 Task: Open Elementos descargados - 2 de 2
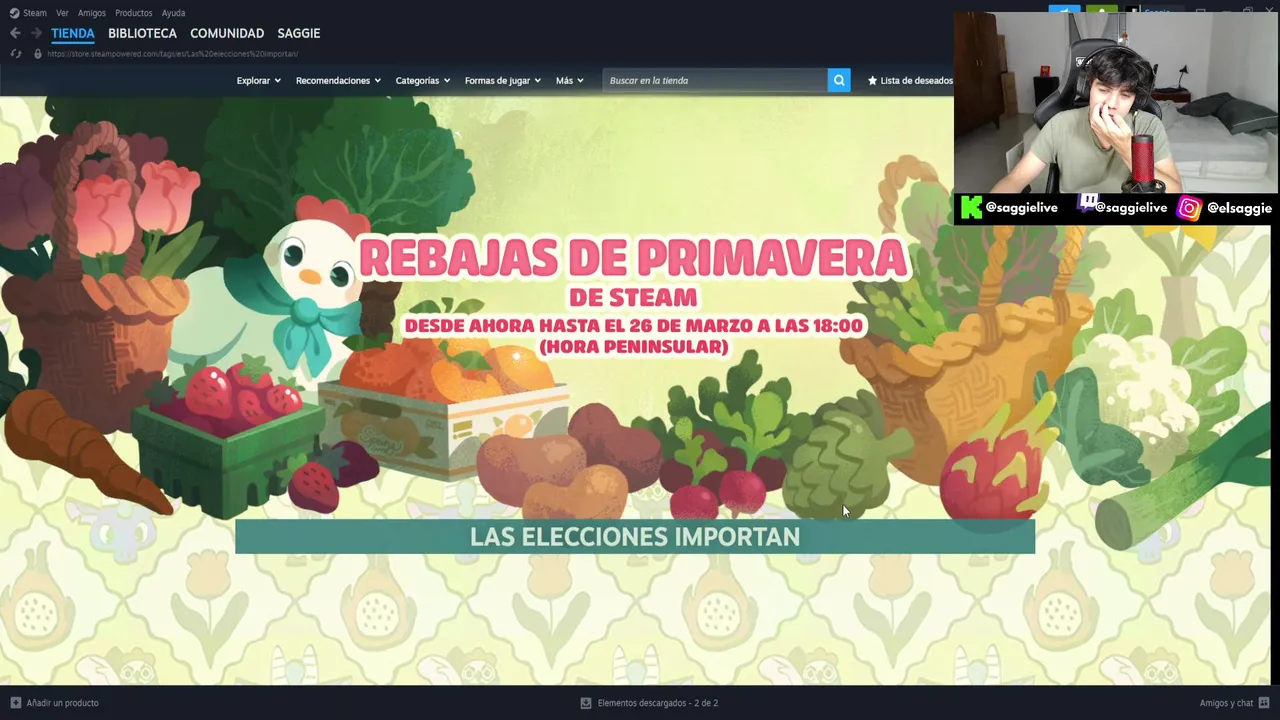pos(658,703)
